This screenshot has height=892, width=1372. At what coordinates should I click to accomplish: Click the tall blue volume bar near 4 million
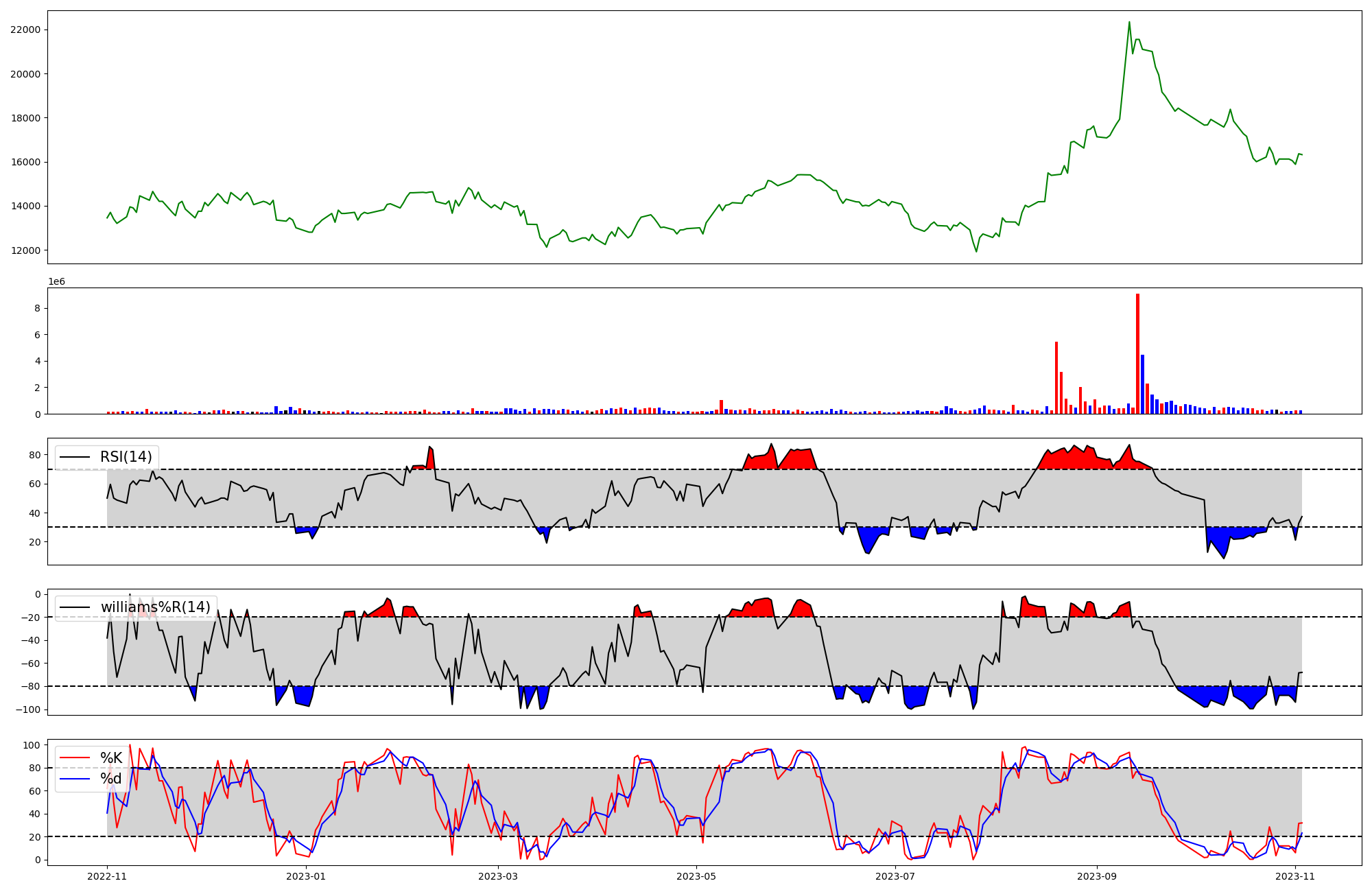point(1142,384)
